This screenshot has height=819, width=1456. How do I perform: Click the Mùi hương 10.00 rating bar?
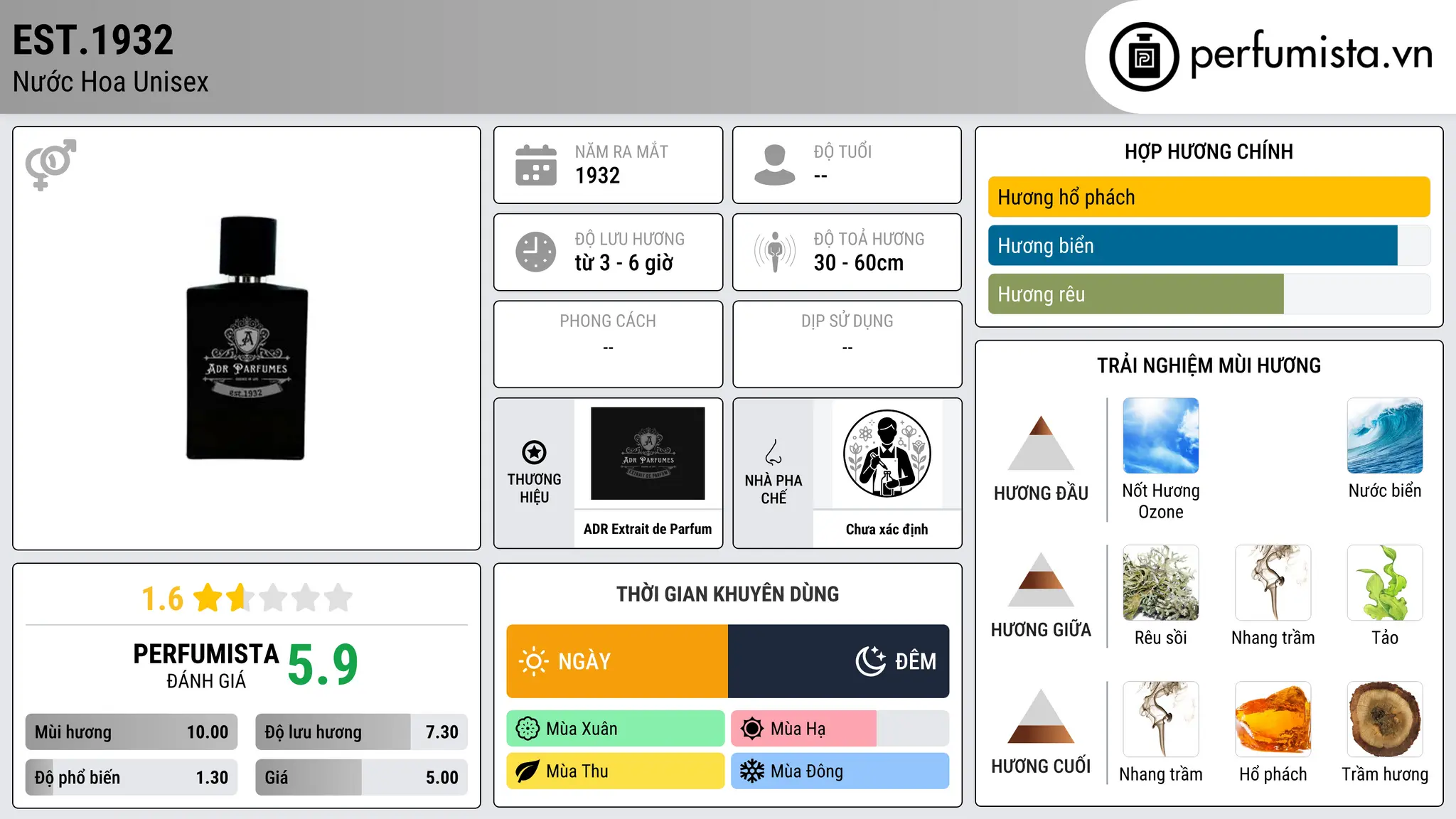point(132,732)
